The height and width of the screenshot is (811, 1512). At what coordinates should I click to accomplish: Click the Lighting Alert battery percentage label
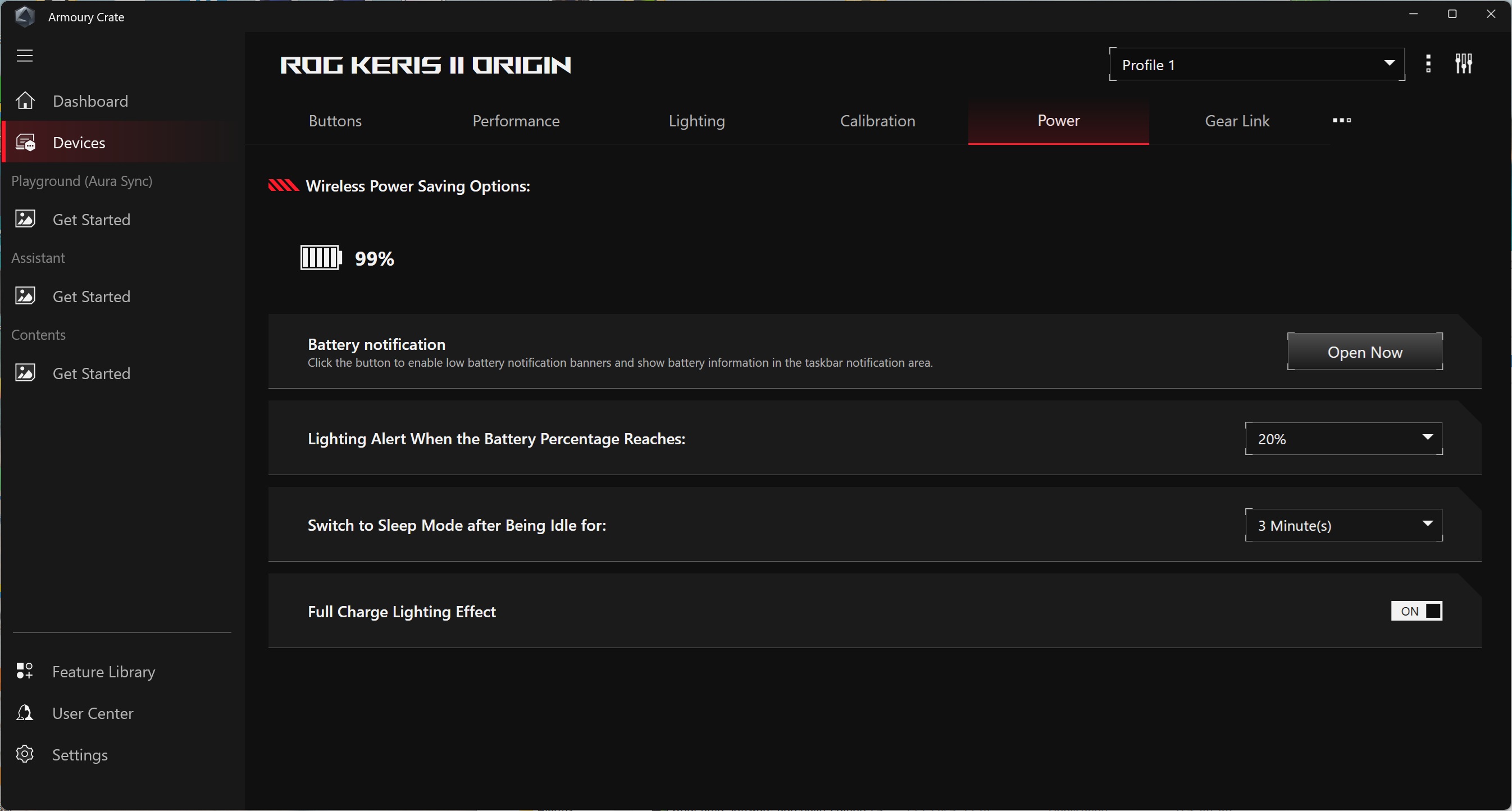point(496,439)
